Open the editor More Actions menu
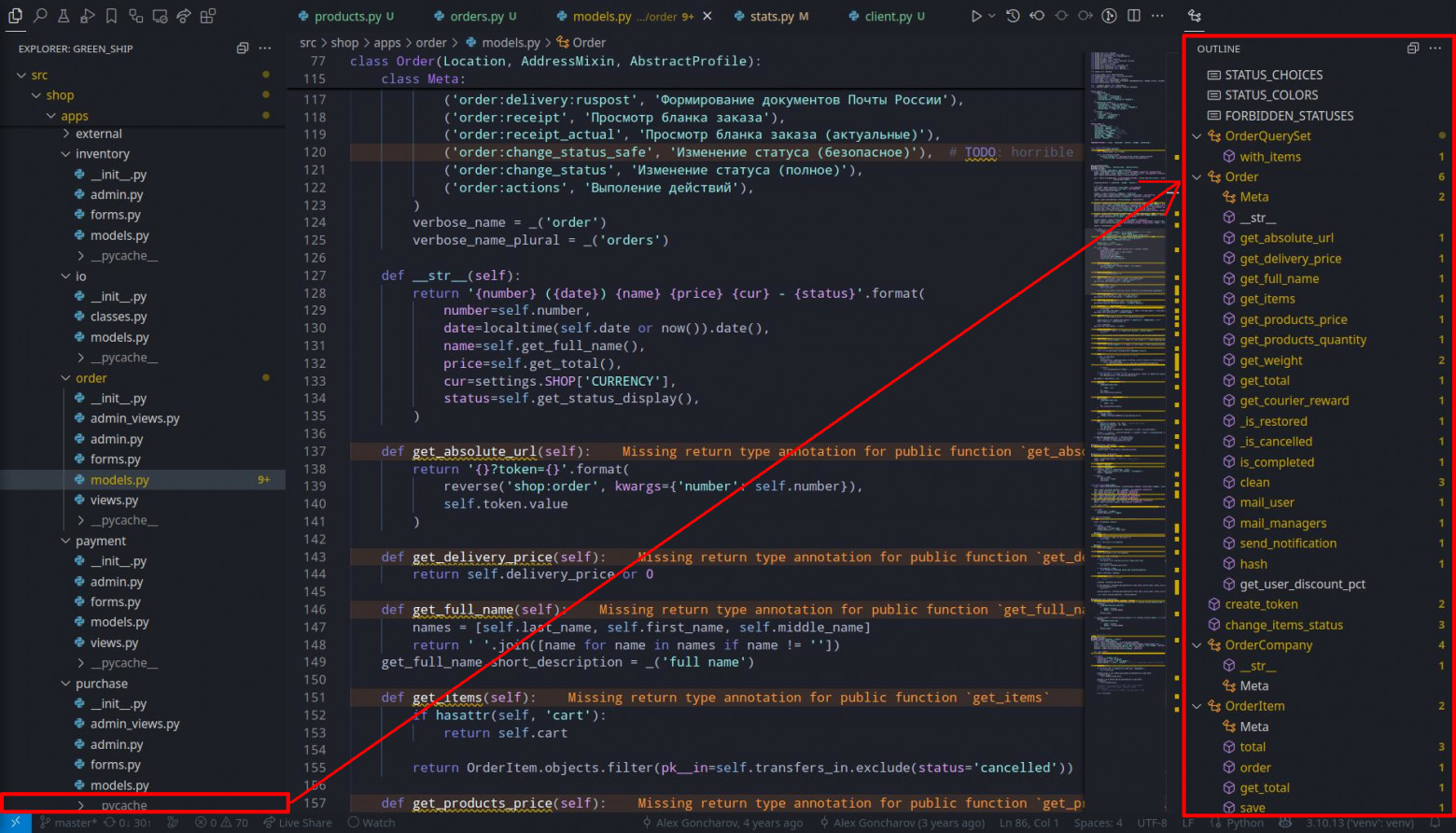The width and height of the screenshot is (1456, 833). [x=1157, y=16]
